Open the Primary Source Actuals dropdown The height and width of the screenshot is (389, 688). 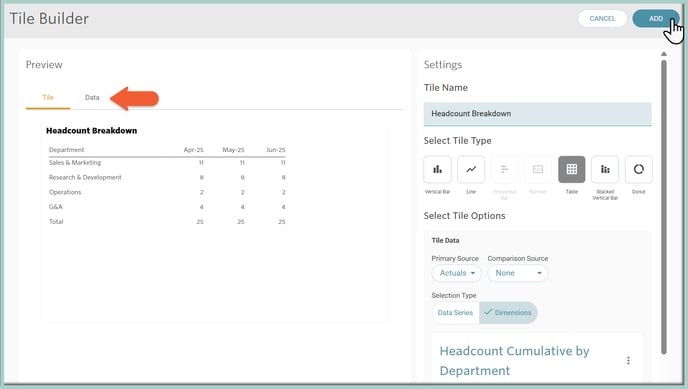pyautogui.click(x=456, y=273)
